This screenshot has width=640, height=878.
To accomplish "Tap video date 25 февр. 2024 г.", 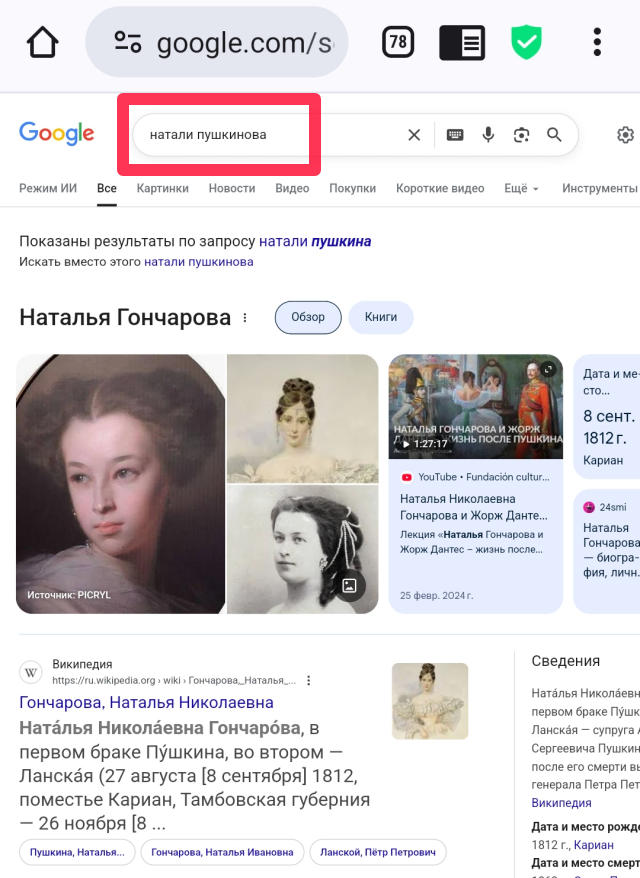I will pyautogui.click(x=436, y=596).
